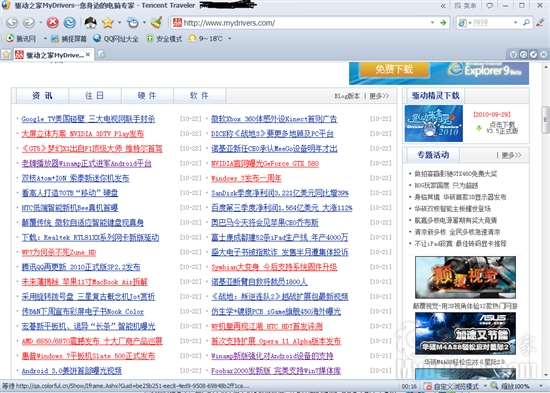The image size is (550, 393).
Task: Reload the page with the blue refresh icon
Action: (x=69, y=23)
